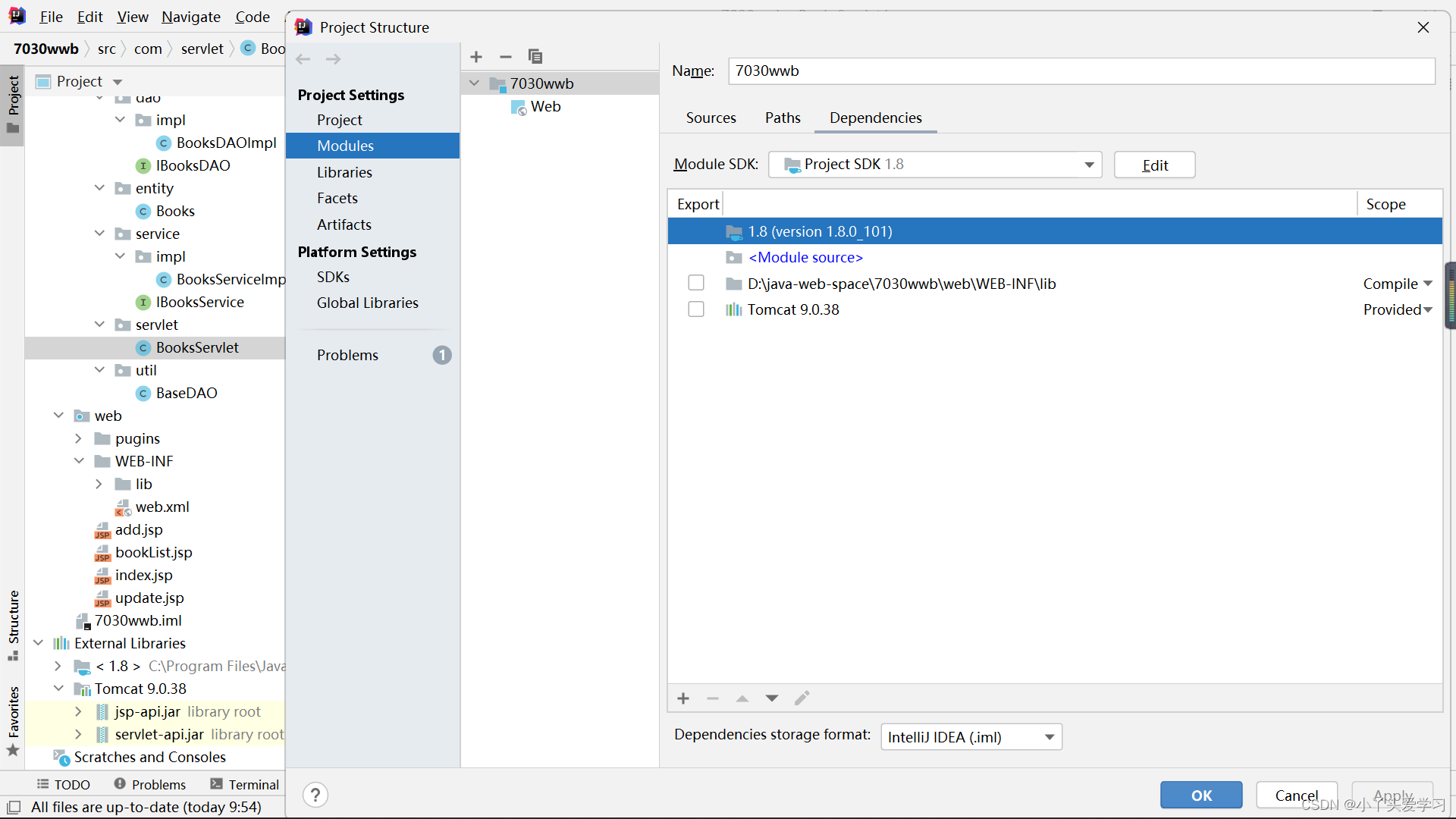
Task: Click the web.xml file icon
Action: tap(123, 507)
